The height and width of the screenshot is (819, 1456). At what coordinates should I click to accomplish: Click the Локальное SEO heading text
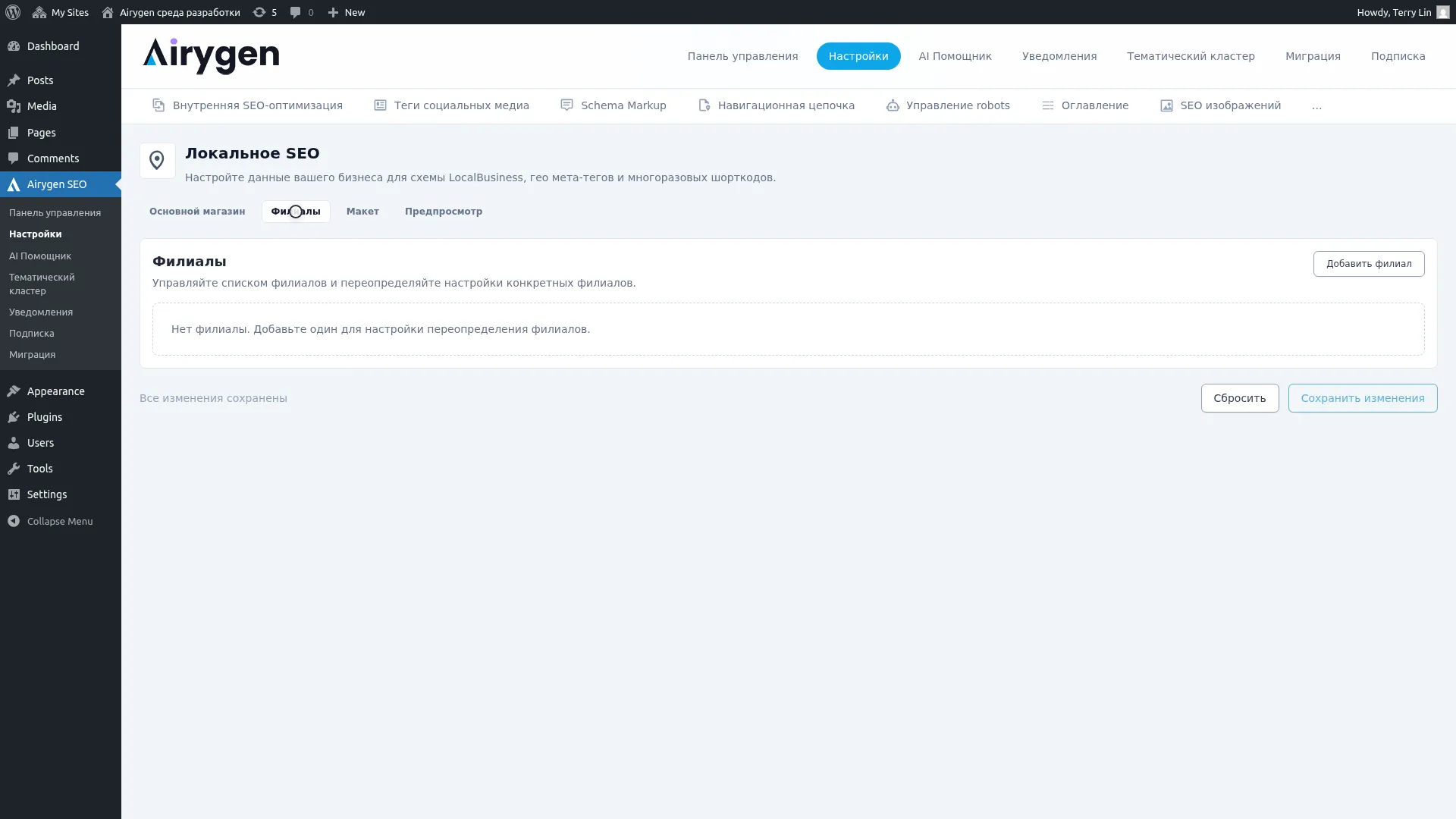[252, 153]
